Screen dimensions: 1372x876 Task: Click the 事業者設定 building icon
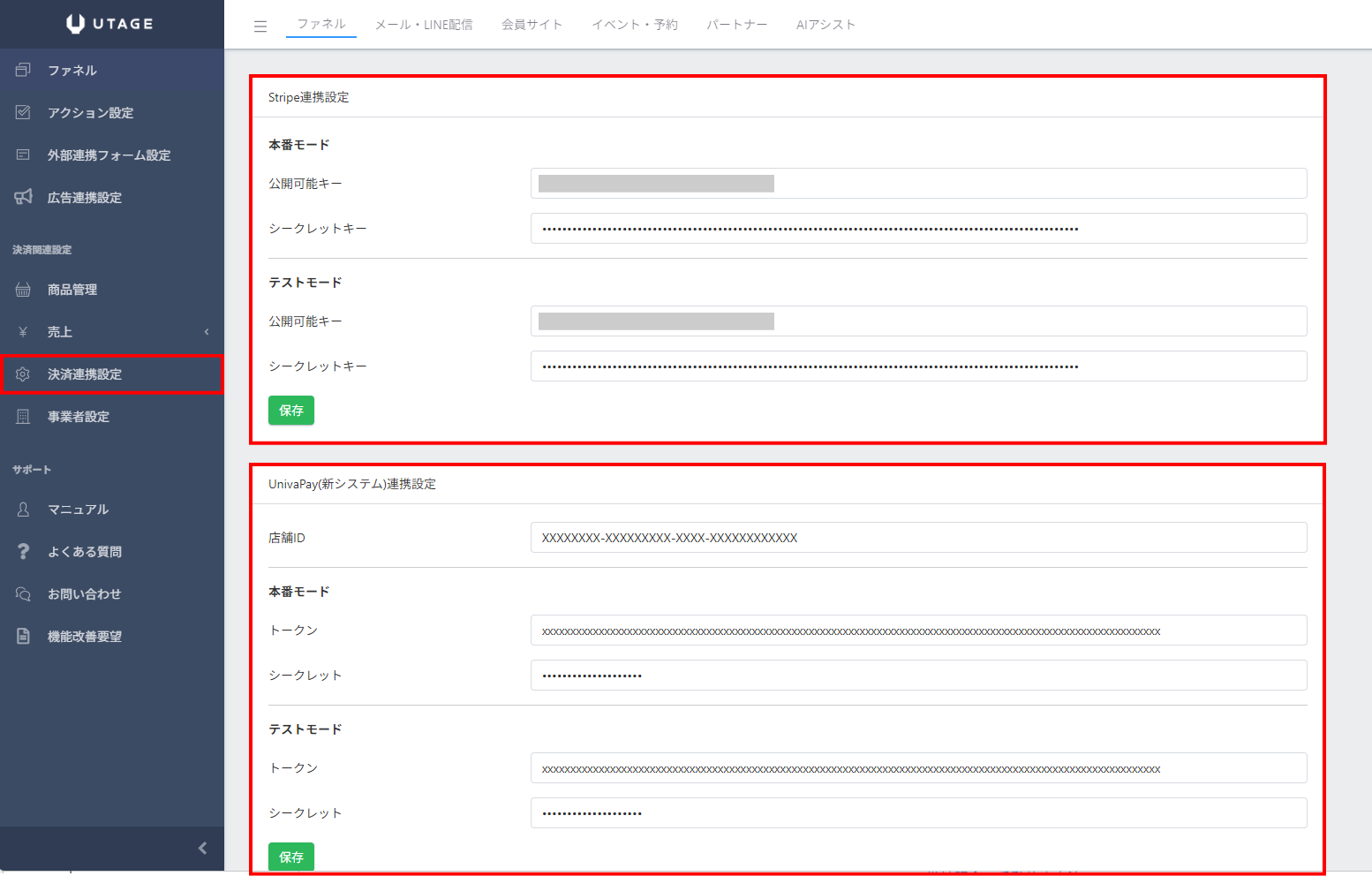[23, 417]
